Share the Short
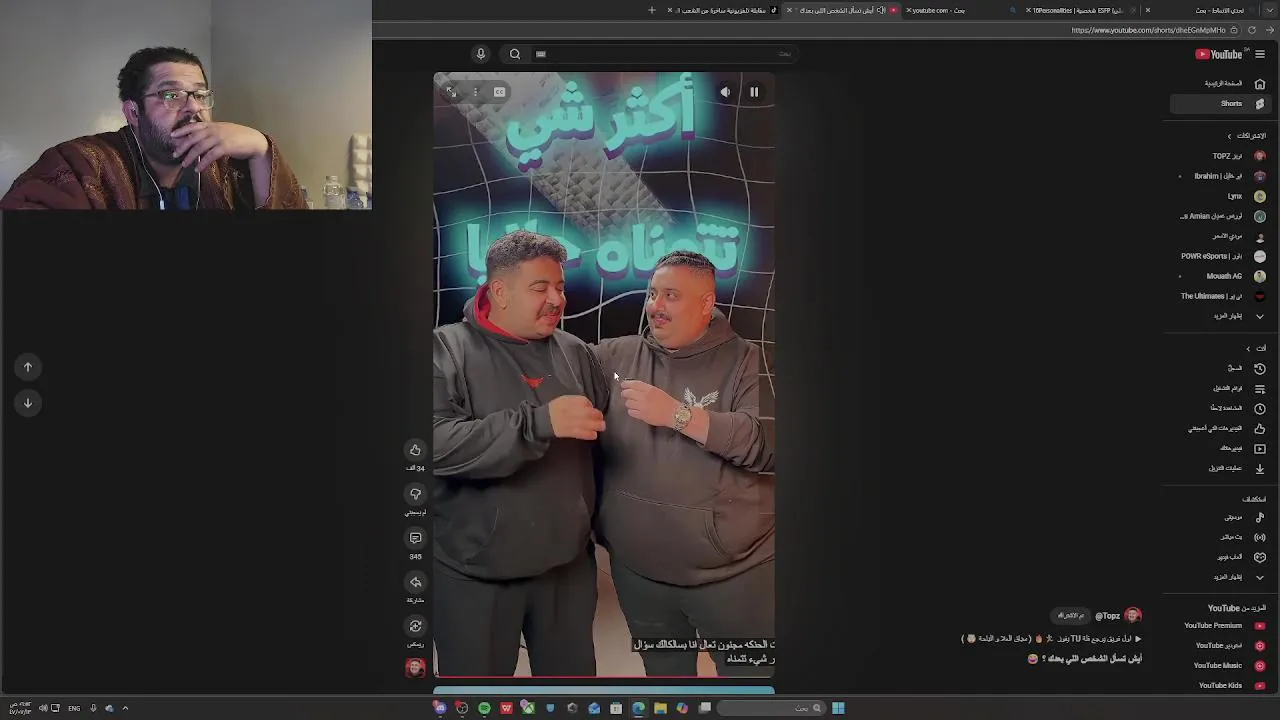 click(x=416, y=582)
